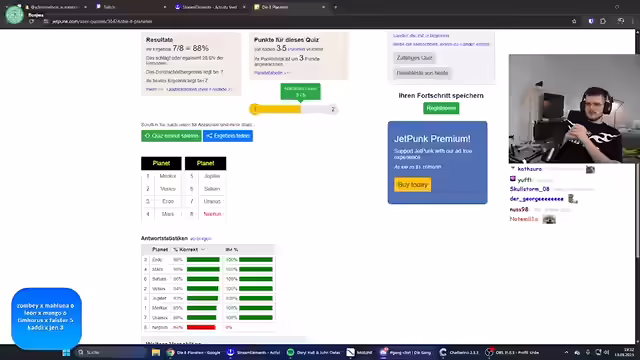Focus the jetpunk.com address bar
Image resolution: width=640 pixels, height=360 pixels.
tap(302, 21)
